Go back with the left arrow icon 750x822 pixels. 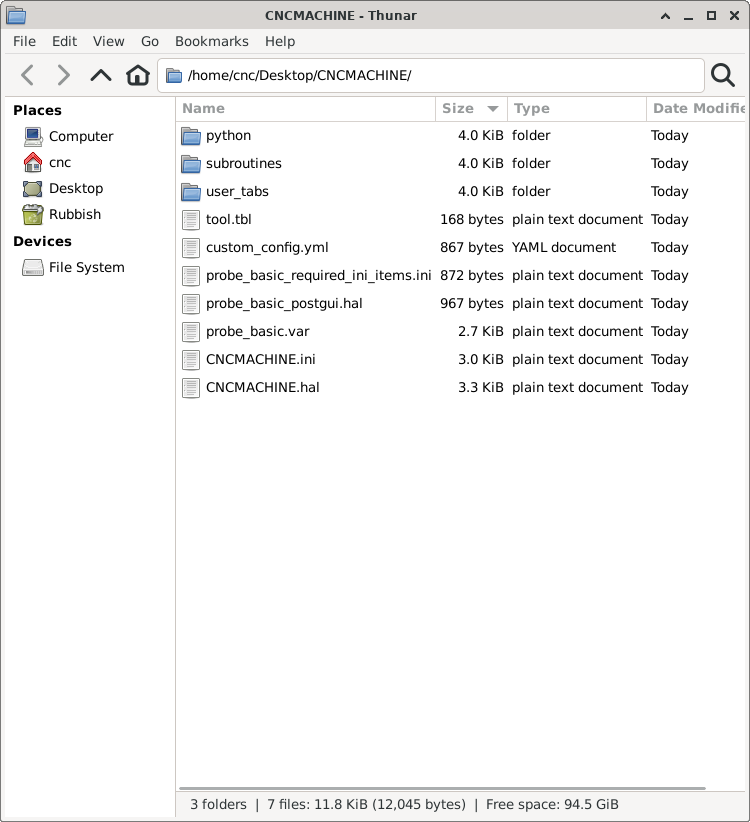click(28, 75)
